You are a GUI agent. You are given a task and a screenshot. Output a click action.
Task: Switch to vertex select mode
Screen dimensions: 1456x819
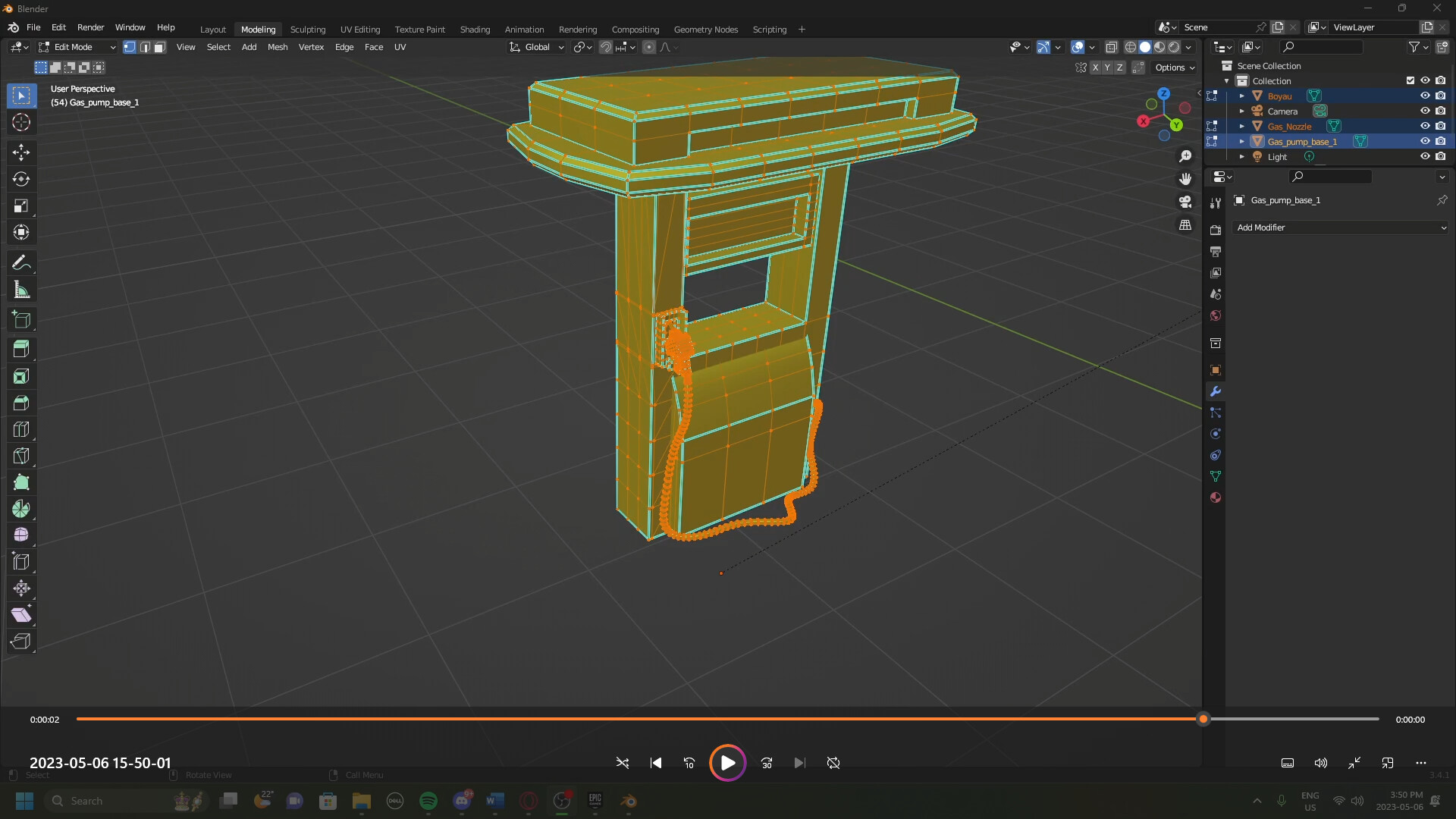point(129,47)
